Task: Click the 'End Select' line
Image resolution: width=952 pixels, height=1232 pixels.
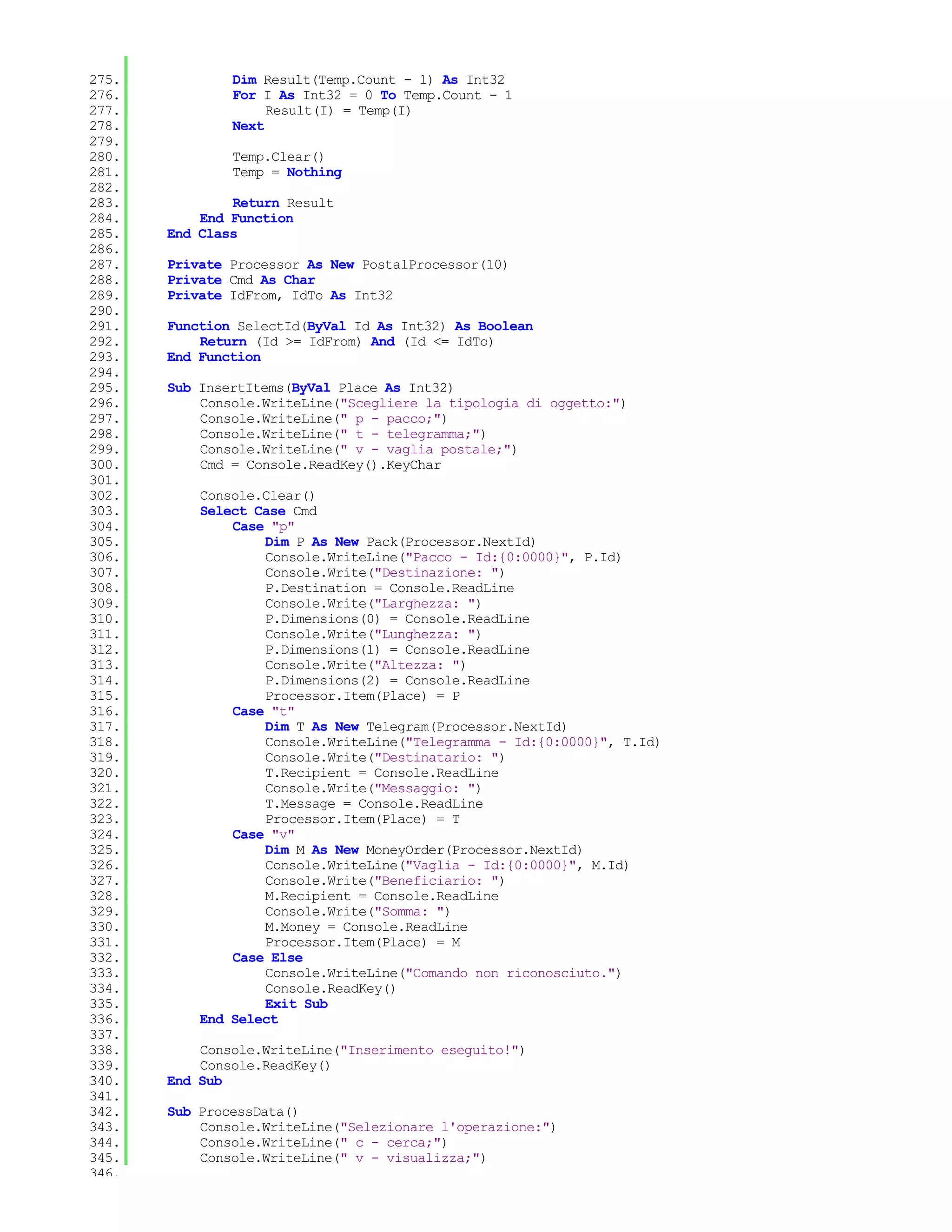Action: coord(238,1020)
